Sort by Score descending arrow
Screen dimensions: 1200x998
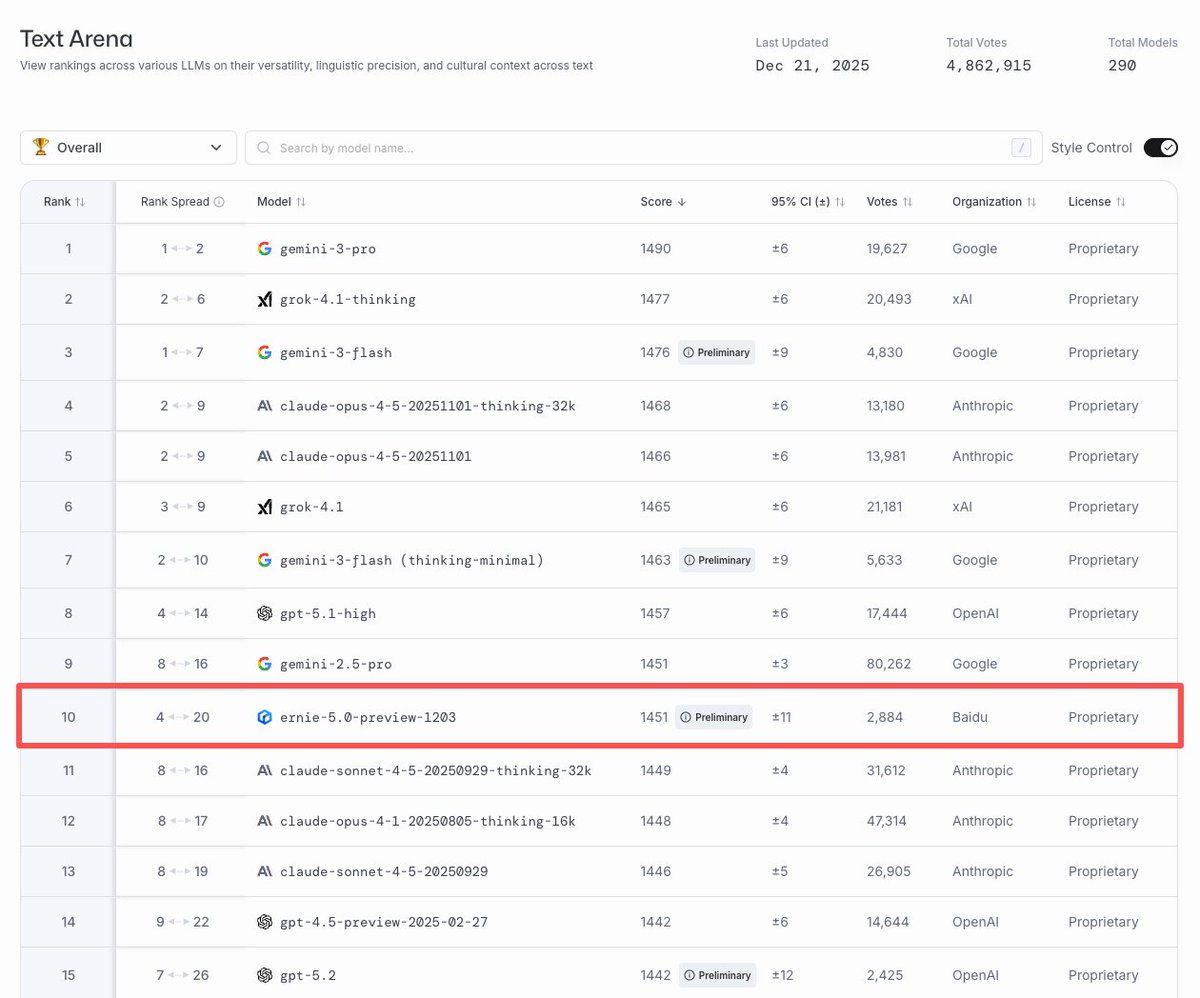coord(682,202)
